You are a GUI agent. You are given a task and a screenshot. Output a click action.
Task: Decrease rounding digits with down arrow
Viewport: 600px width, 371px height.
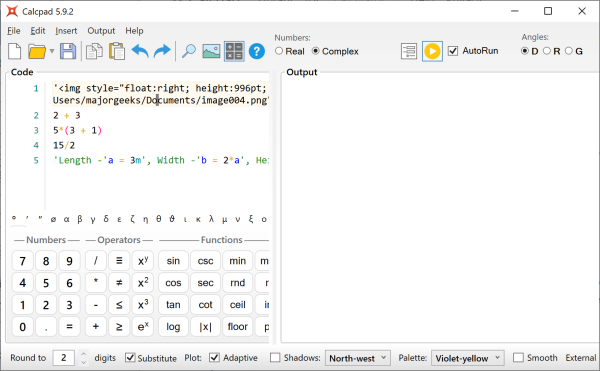pos(83,362)
